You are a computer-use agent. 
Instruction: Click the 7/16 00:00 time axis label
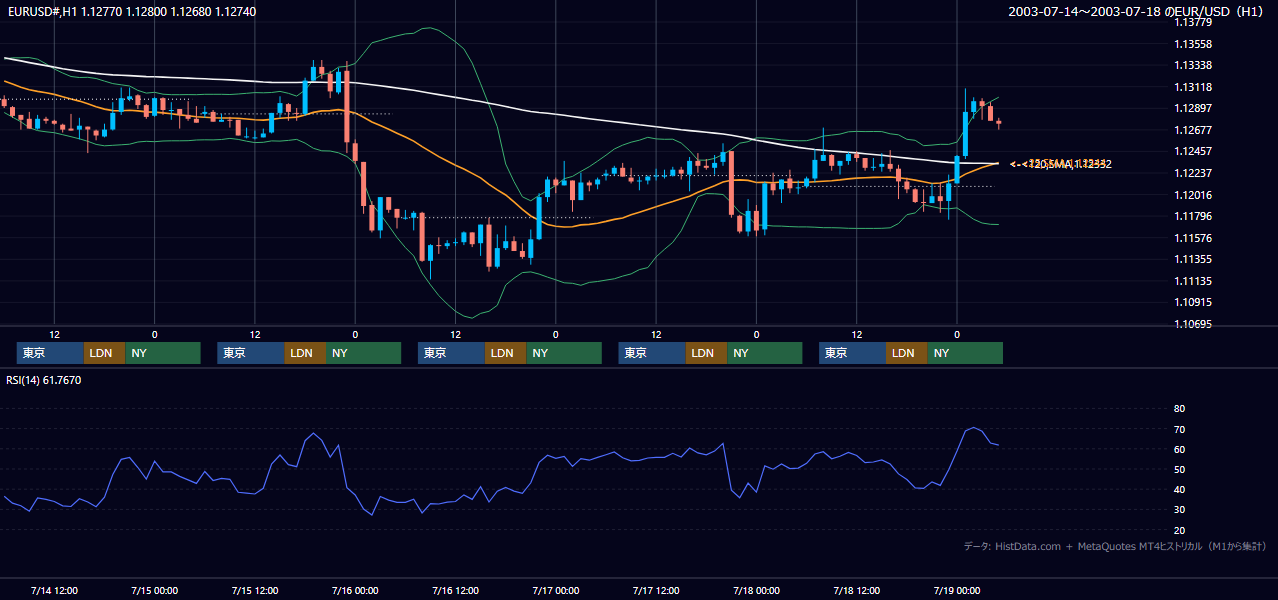355,590
